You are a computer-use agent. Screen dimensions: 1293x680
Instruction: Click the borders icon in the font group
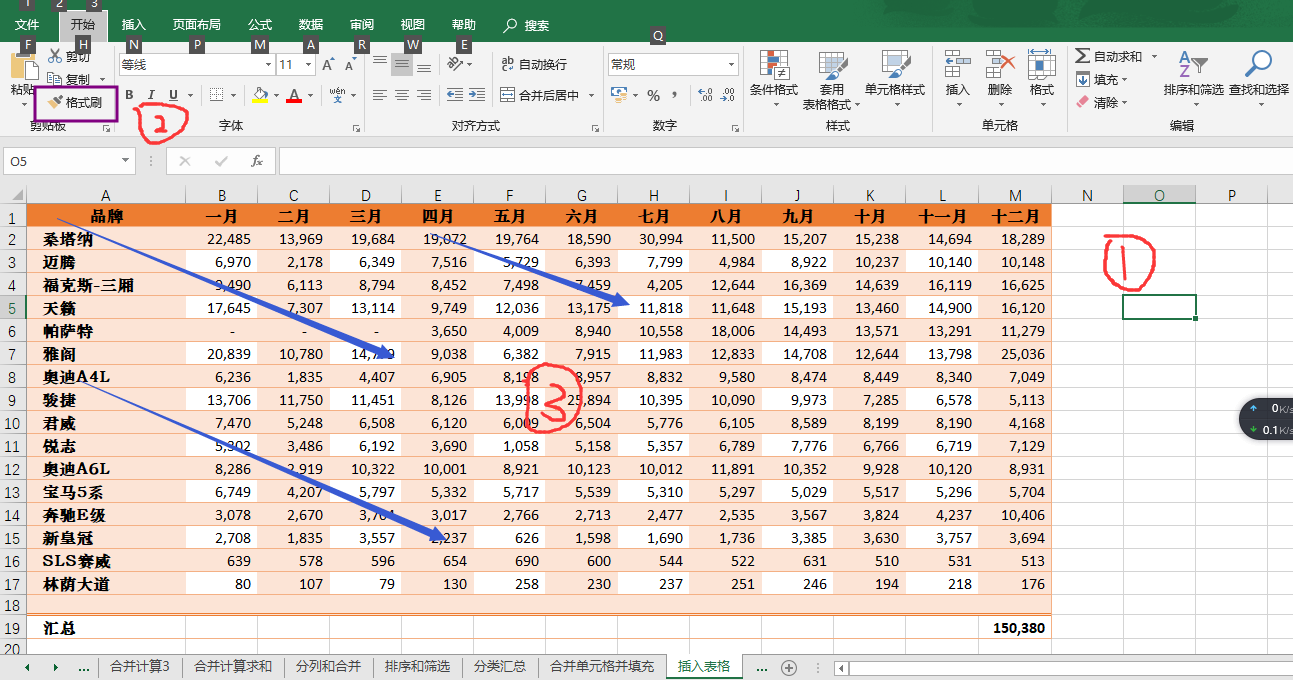coord(216,95)
